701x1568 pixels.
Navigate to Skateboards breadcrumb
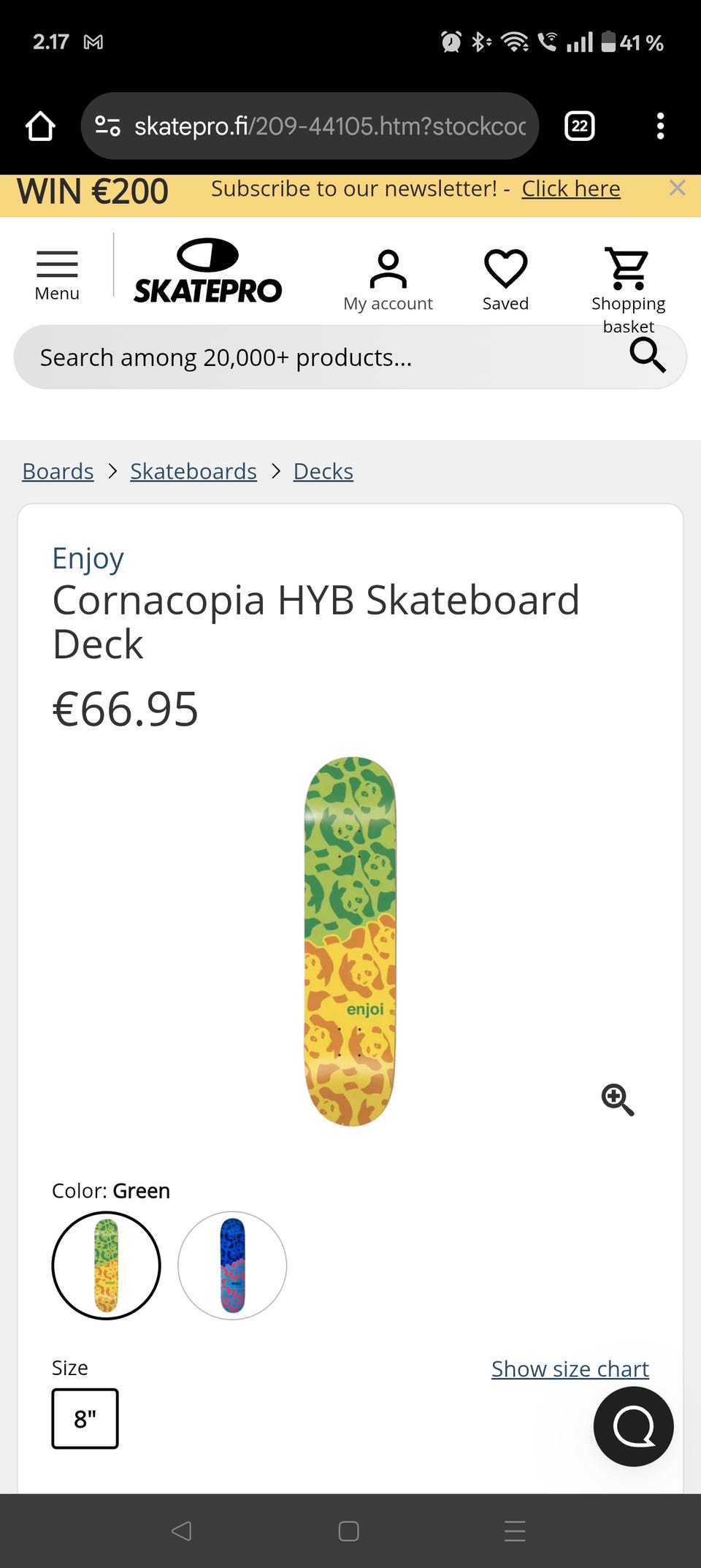(x=194, y=471)
